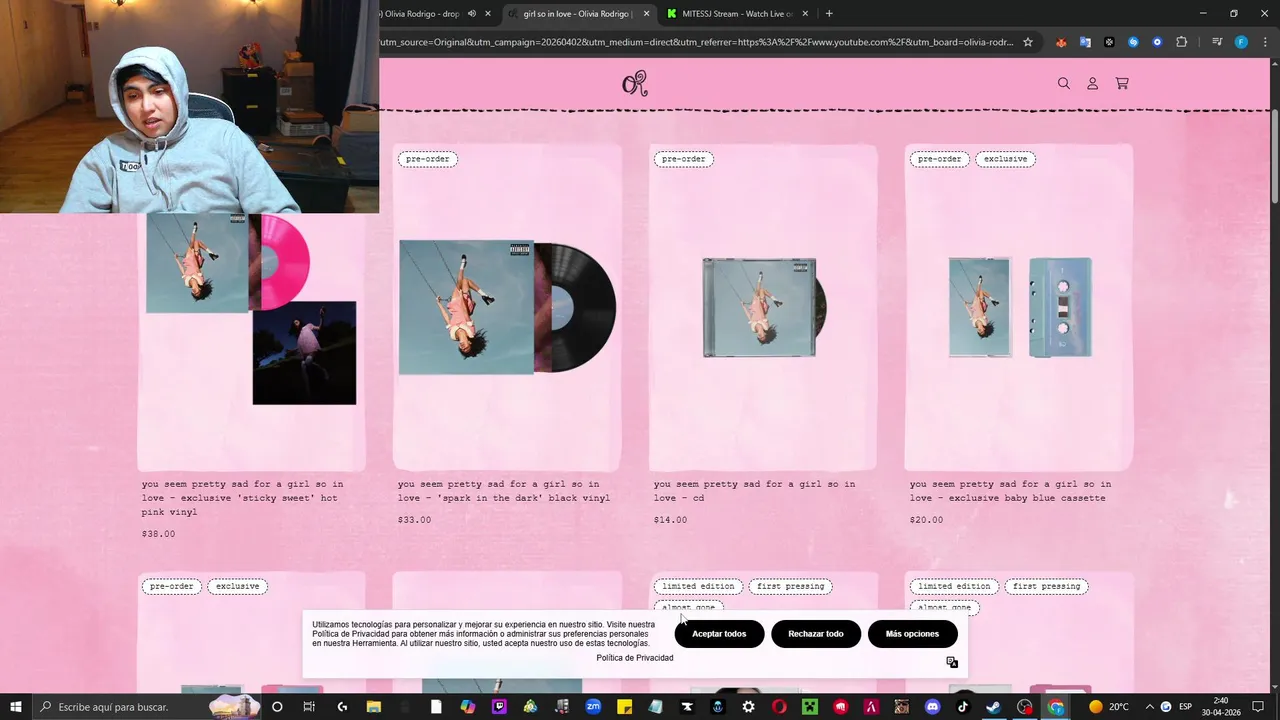This screenshot has width=1280, height=720.
Task: Click the CD product image
Action: click(x=764, y=307)
